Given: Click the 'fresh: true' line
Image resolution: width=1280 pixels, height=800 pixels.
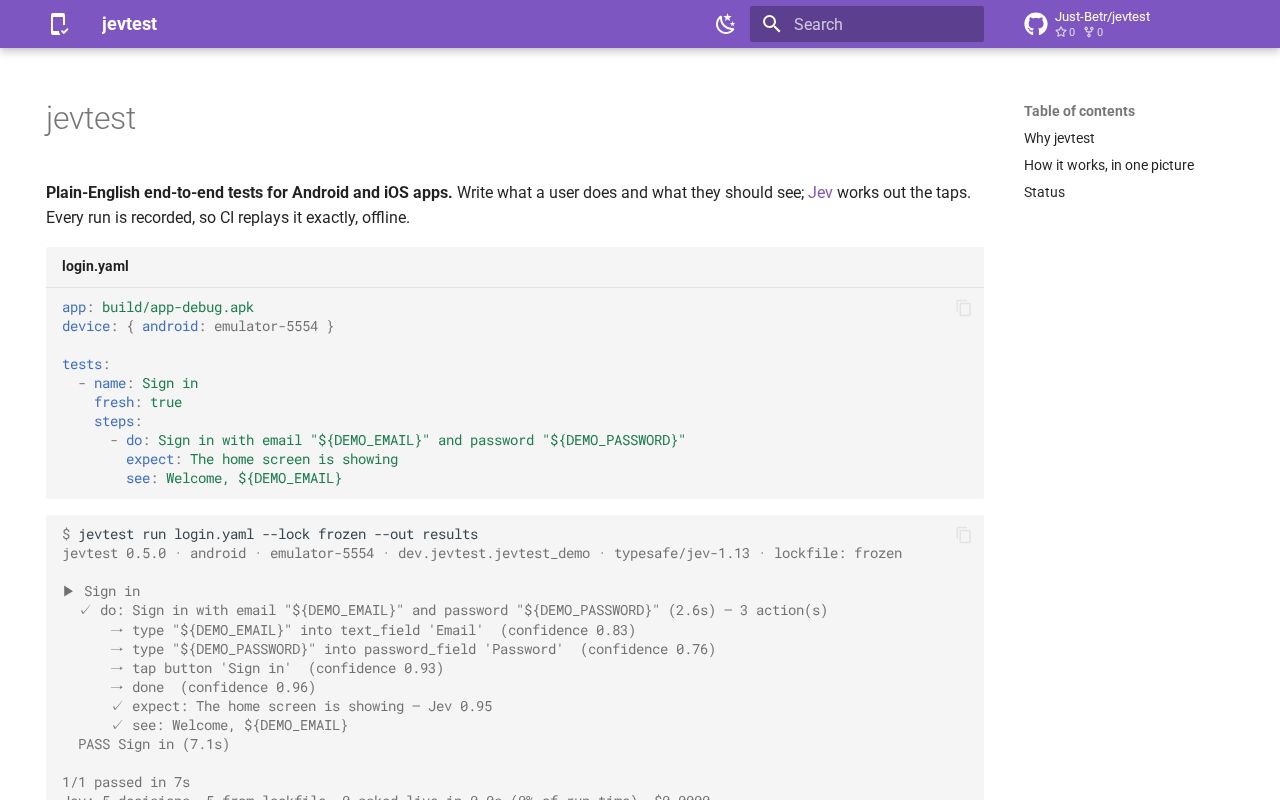Looking at the screenshot, I should 138,402.
